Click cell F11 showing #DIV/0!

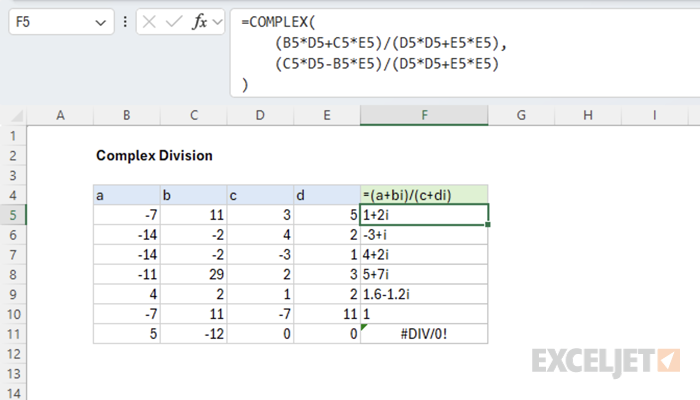pos(424,334)
